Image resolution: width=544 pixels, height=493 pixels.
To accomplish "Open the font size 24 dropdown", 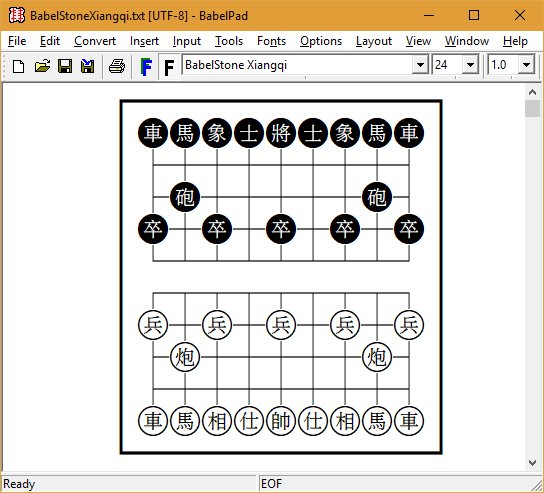I will (x=470, y=65).
